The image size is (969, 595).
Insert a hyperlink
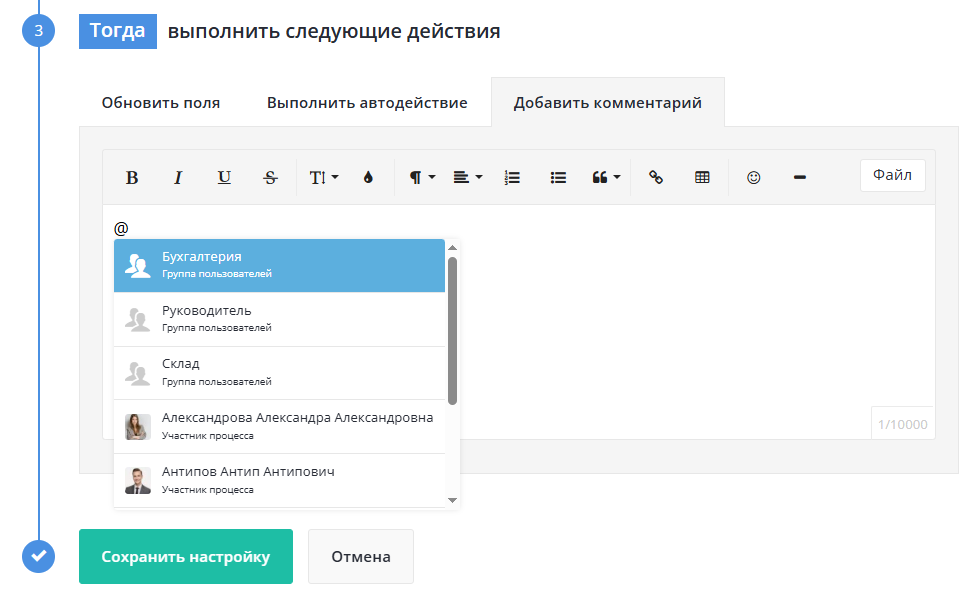[656, 177]
